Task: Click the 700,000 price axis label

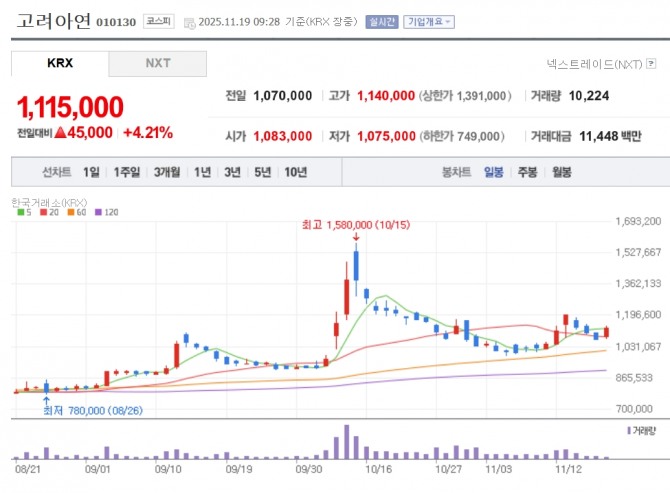Action: coord(634,409)
